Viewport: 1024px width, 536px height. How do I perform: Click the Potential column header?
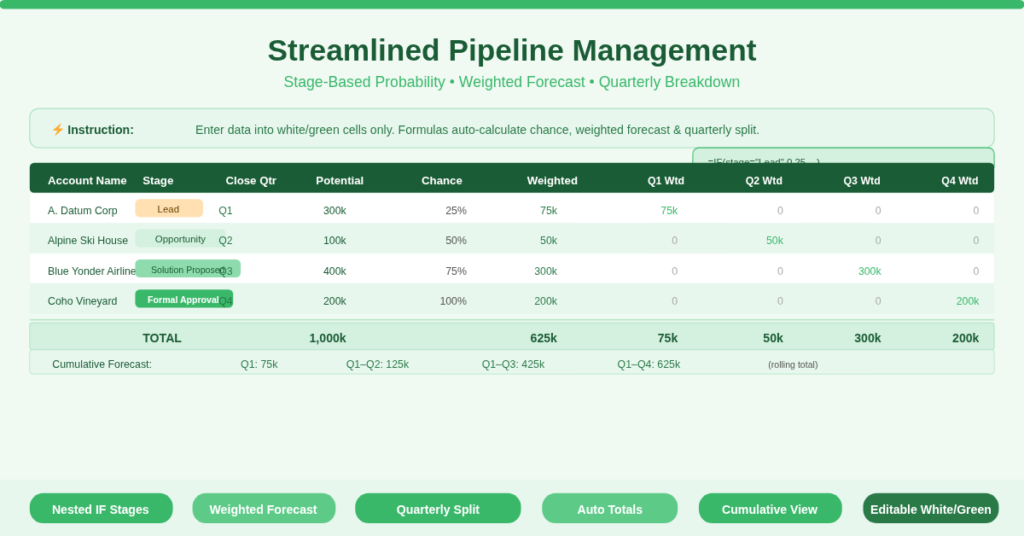339,181
